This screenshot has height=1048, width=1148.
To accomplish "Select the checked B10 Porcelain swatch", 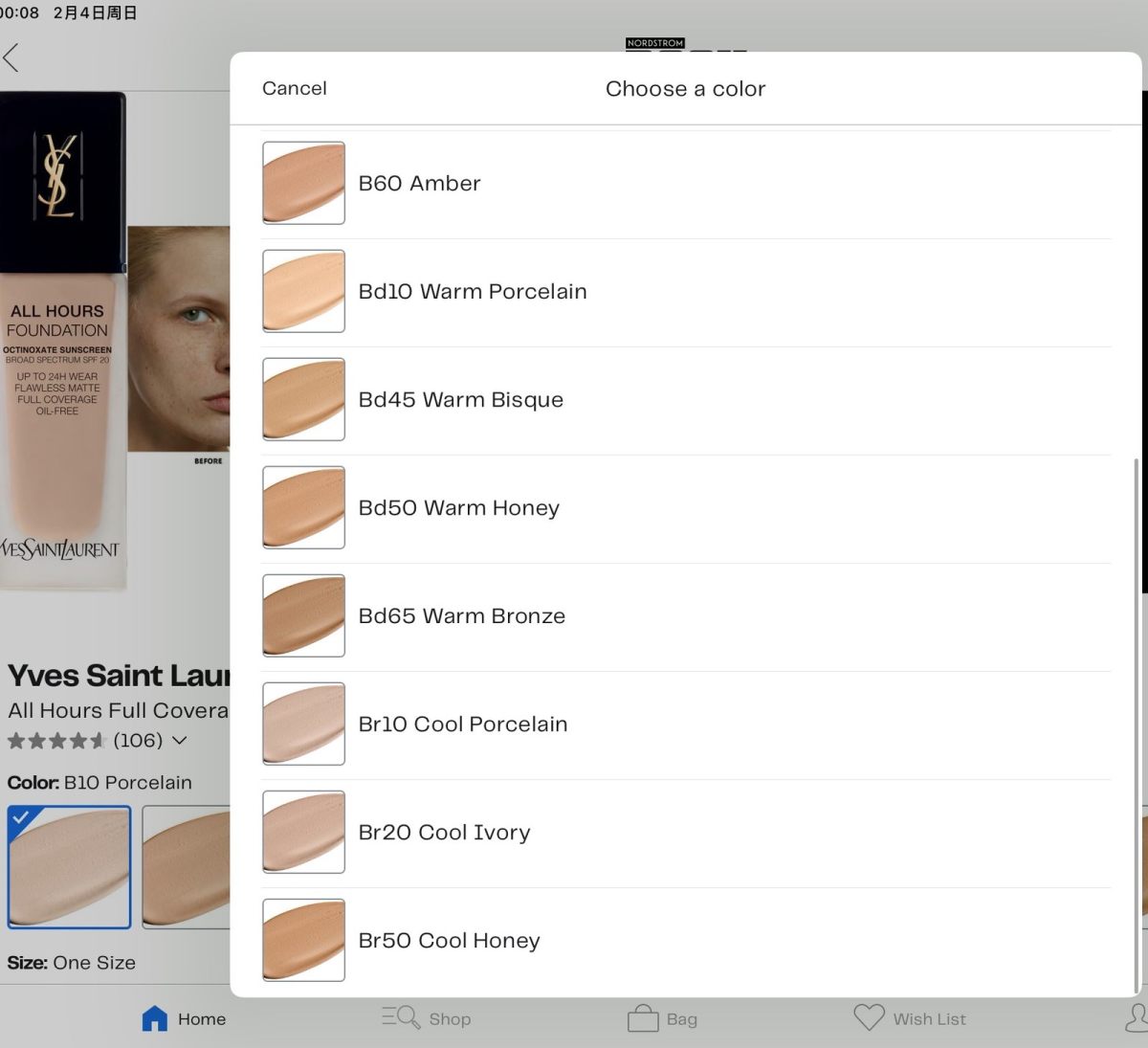I will click(x=69, y=867).
